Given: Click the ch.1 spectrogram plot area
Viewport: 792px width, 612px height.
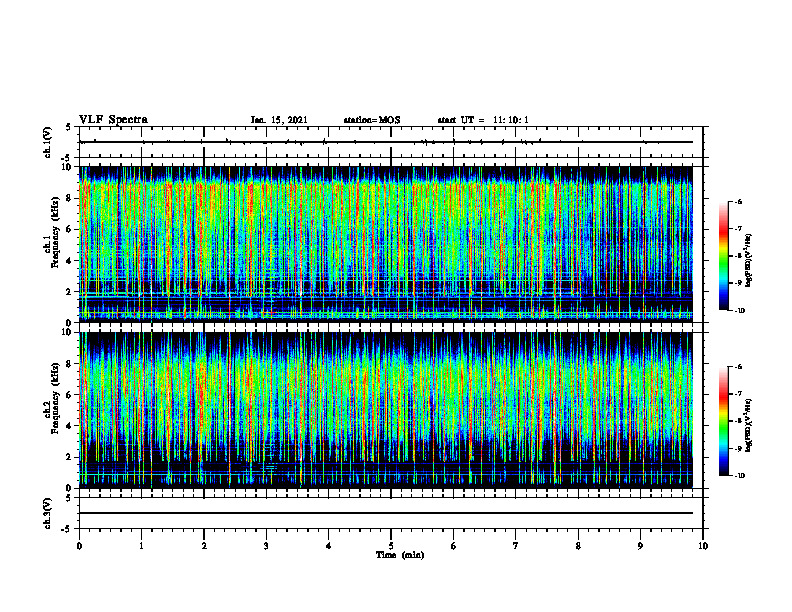Looking at the screenshot, I should tap(386, 244).
